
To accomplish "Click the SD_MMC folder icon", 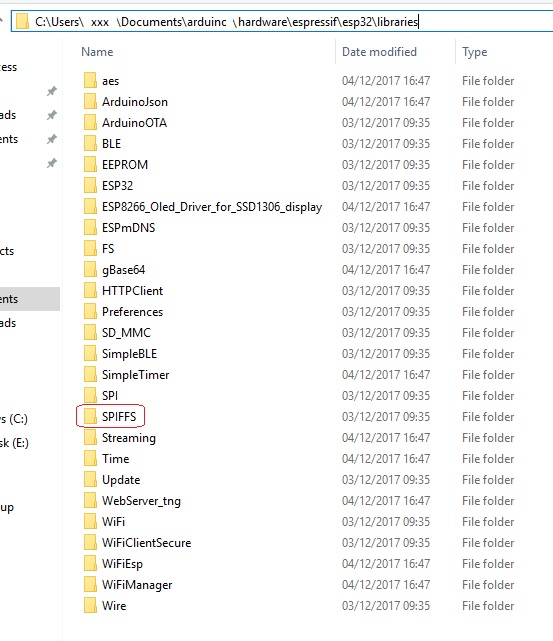I will pos(90,332).
